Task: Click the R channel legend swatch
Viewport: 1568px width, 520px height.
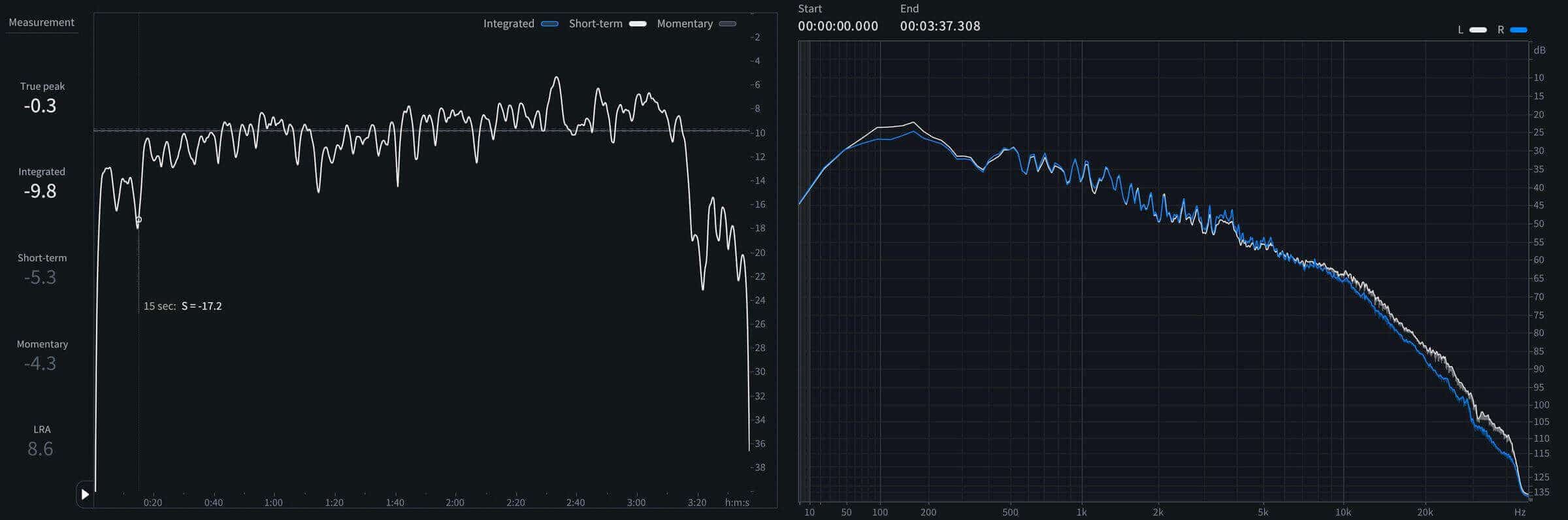Action: pos(1518,30)
